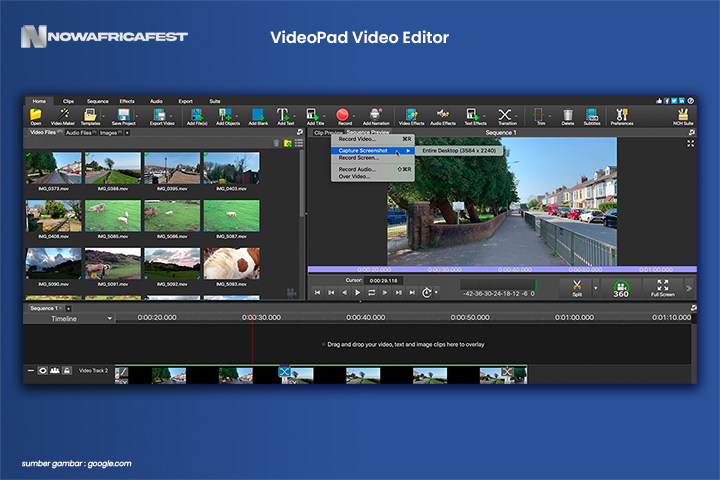The height and width of the screenshot is (480, 720).
Task: Click the thumbs-up like icon
Action: (x=659, y=101)
